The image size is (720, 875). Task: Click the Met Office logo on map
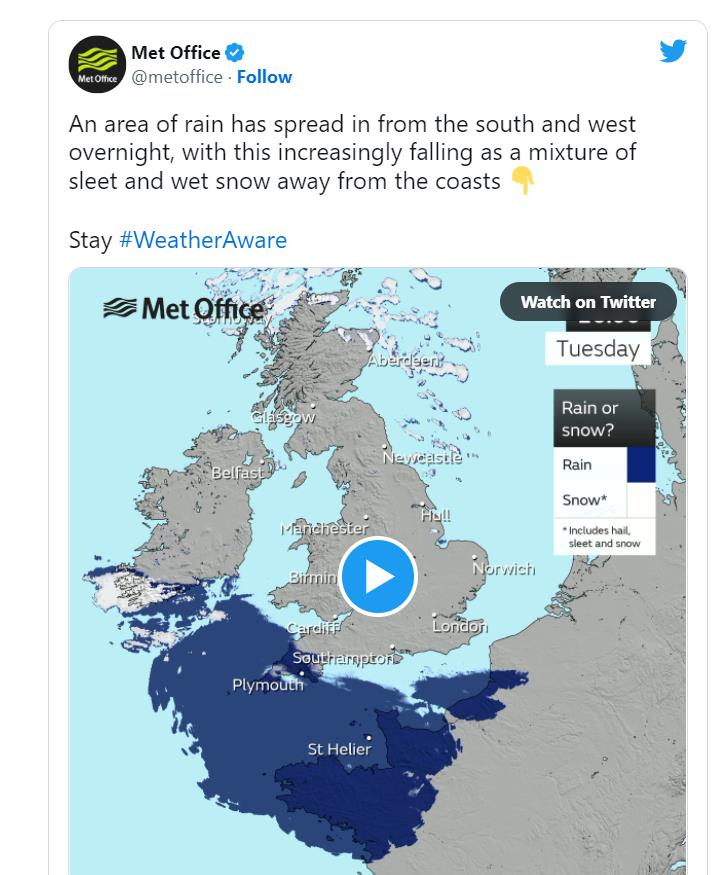click(184, 309)
